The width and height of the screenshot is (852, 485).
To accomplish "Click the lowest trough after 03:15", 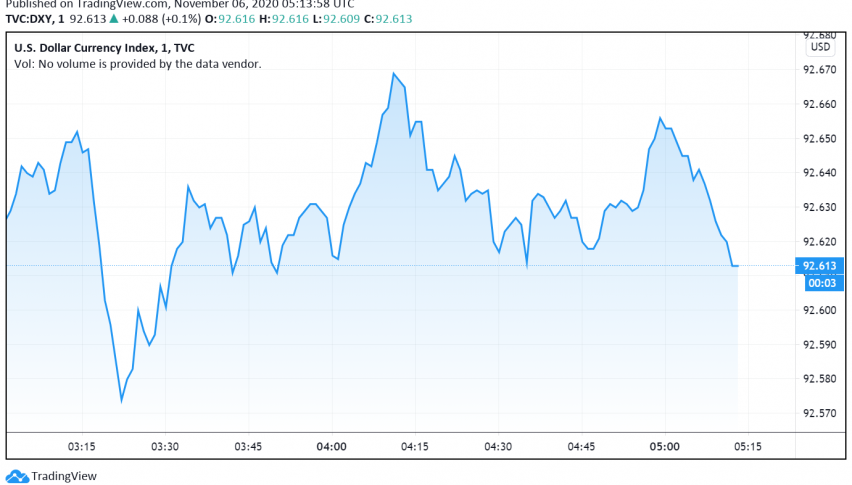I will pos(121,402).
